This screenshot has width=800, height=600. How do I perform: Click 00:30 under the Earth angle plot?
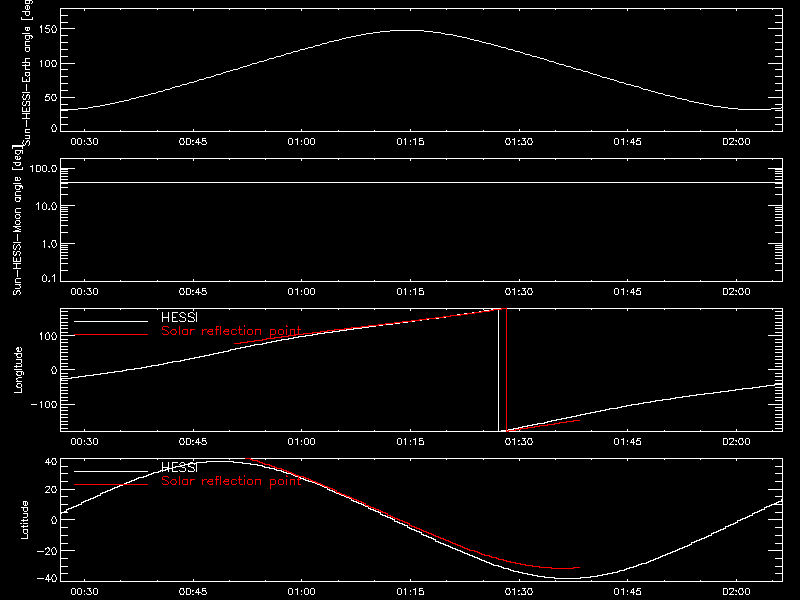pyautogui.click(x=84, y=142)
